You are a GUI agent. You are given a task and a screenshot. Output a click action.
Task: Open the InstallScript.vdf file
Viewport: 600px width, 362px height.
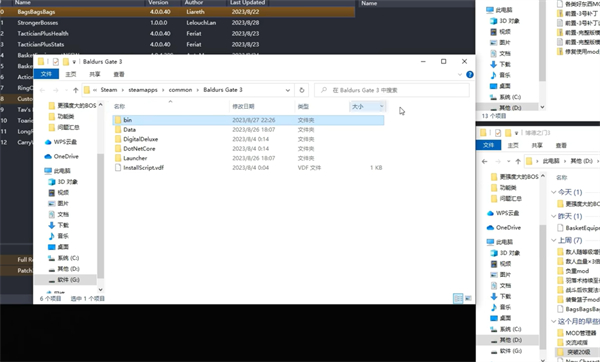[x=143, y=168]
